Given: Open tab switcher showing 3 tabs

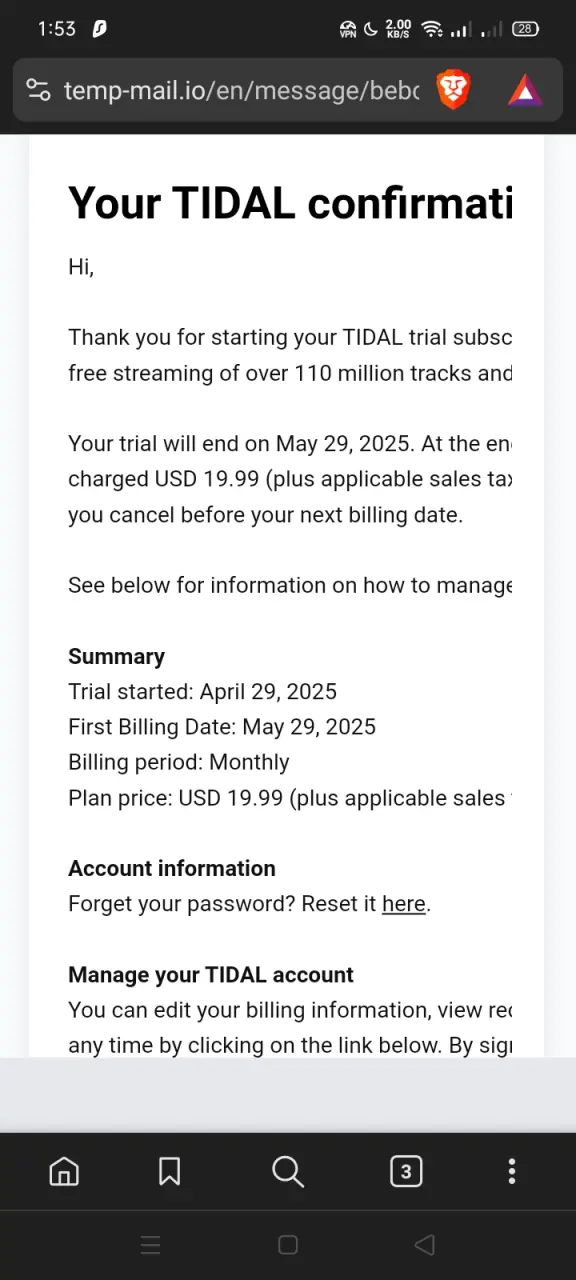Looking at the screenshot, I should click(x=406, y=1171).
